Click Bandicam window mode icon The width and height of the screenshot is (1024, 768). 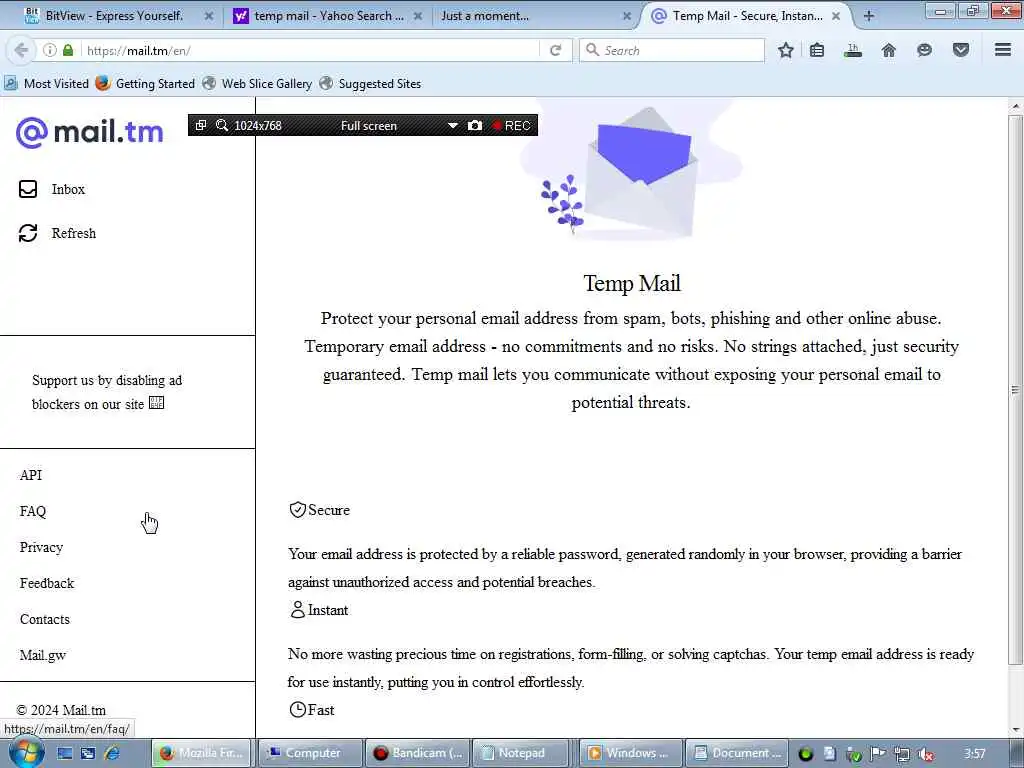click(201, 125)
